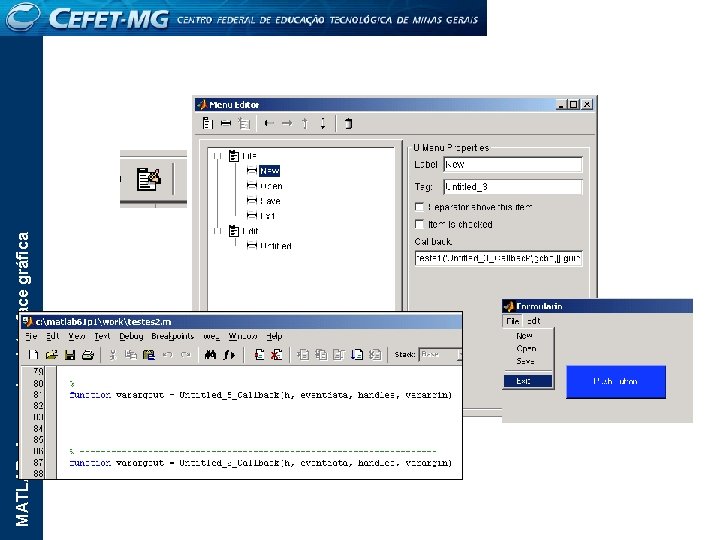Click the show function icon in editor toolbar

click(x=229, y=354)
